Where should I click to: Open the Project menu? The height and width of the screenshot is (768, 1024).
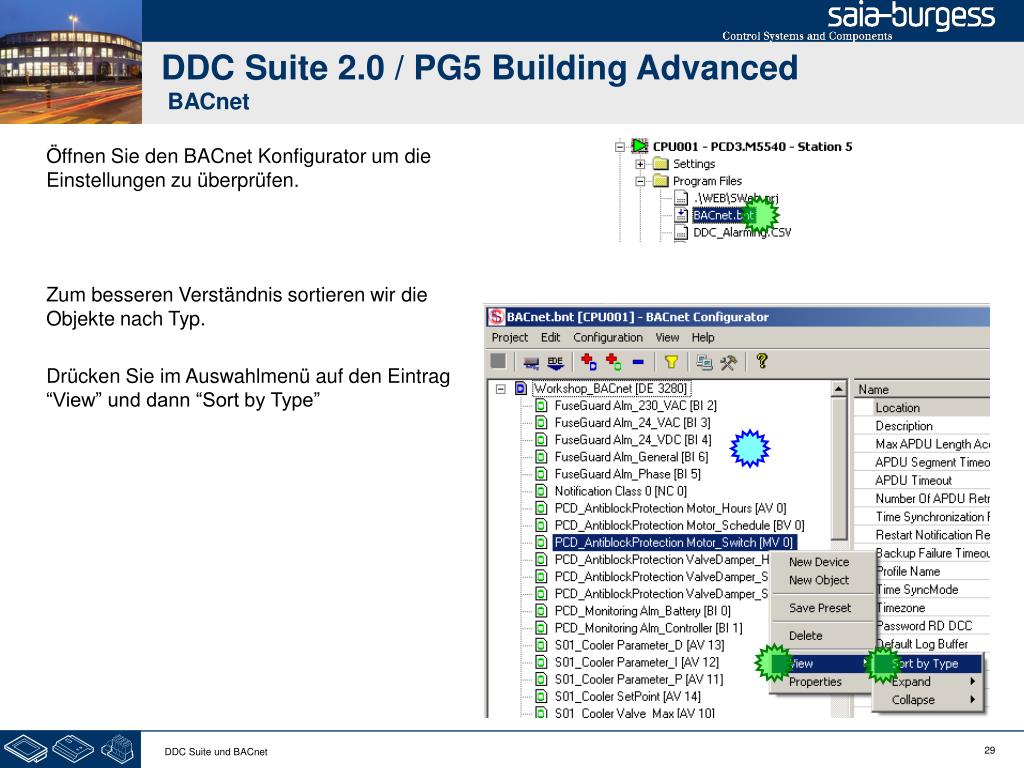[x=509, y=338]
